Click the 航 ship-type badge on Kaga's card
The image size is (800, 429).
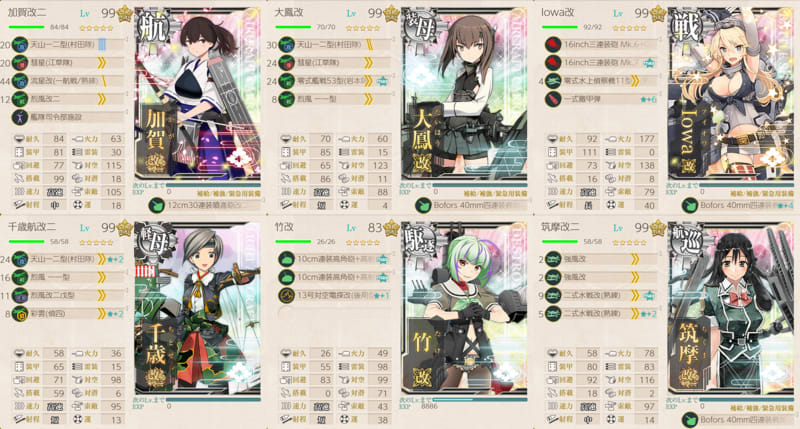[x=153, y=27]
